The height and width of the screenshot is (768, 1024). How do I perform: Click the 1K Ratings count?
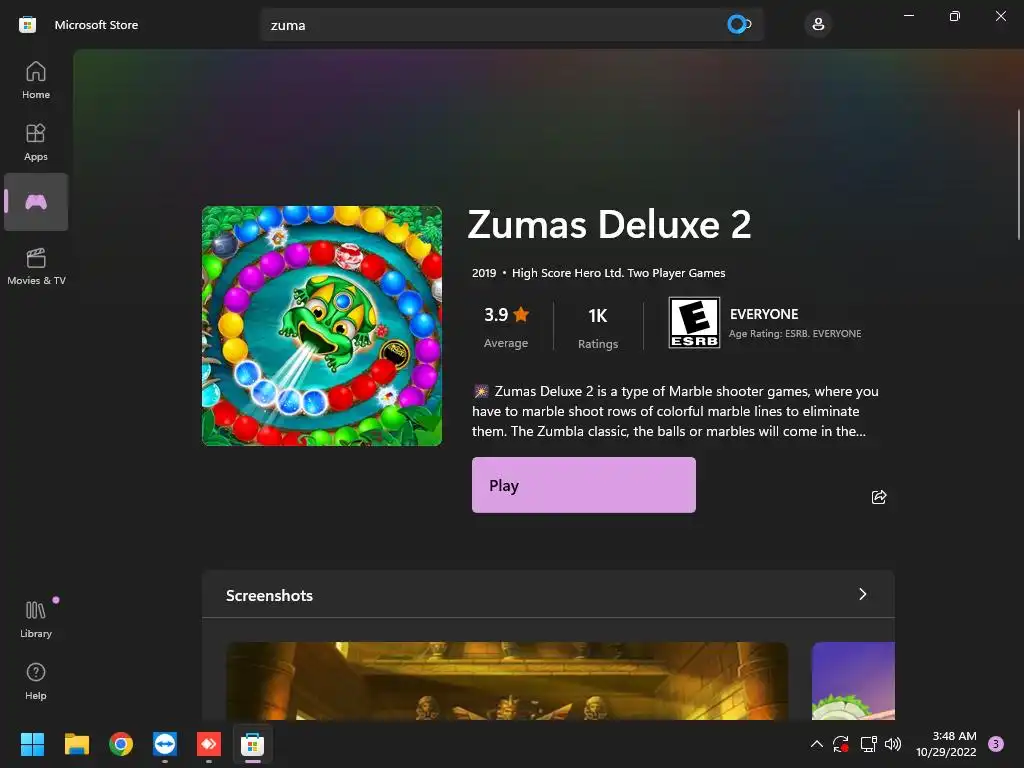(x=598, y=328)
